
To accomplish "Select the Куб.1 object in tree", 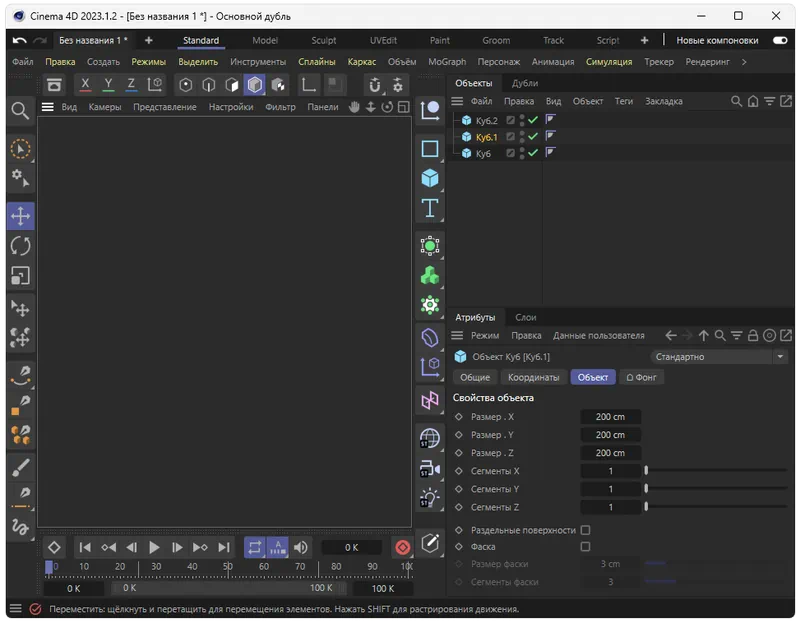I will pos(486,137).
